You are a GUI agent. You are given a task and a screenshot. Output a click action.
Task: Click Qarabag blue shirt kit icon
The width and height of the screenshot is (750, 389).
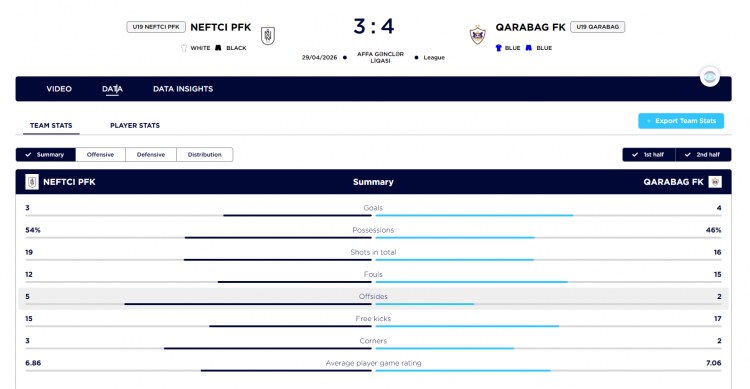[498, 48]
